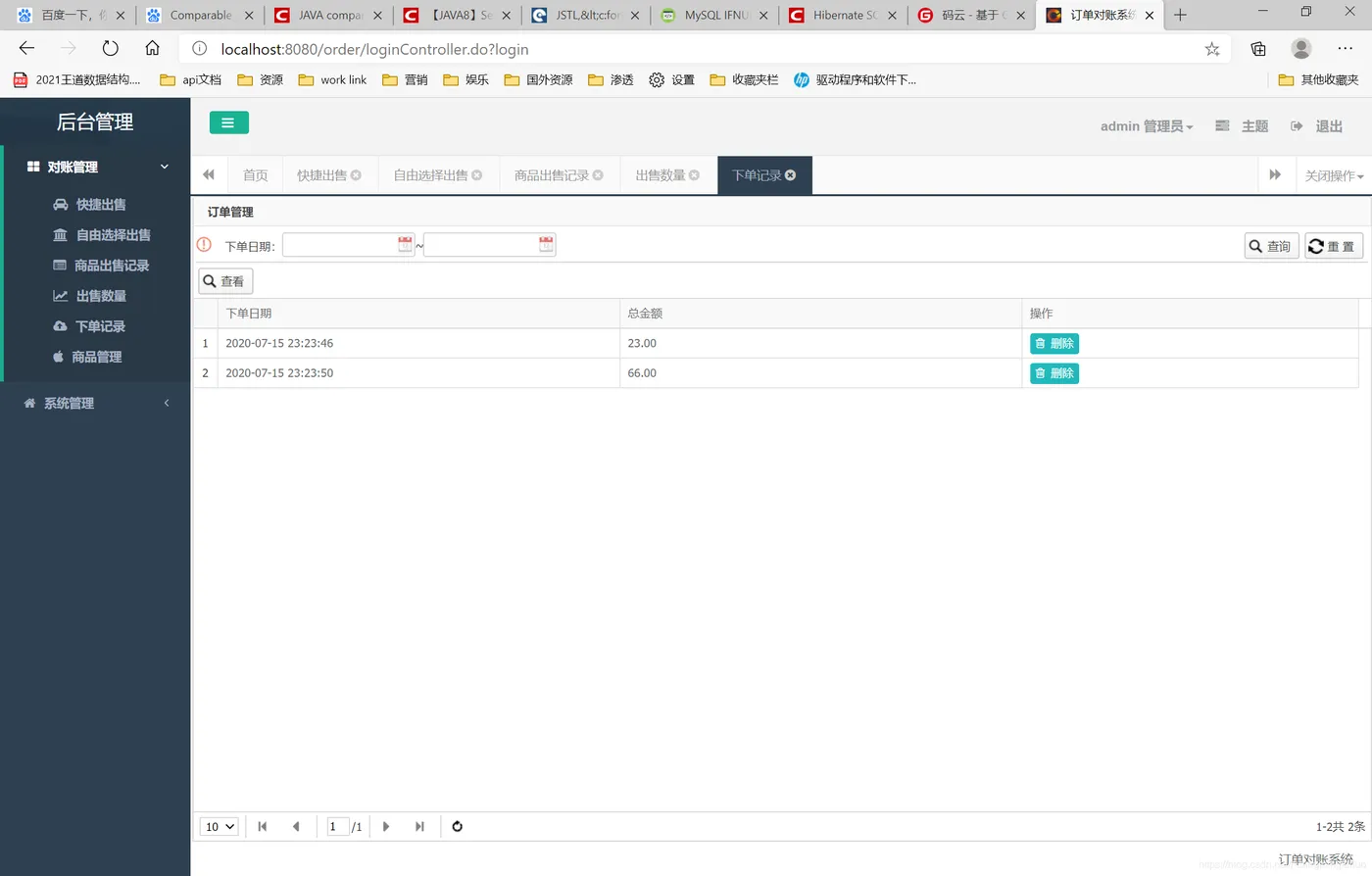Close the 快捷出售 tab with its x icon

coord(356,175)
